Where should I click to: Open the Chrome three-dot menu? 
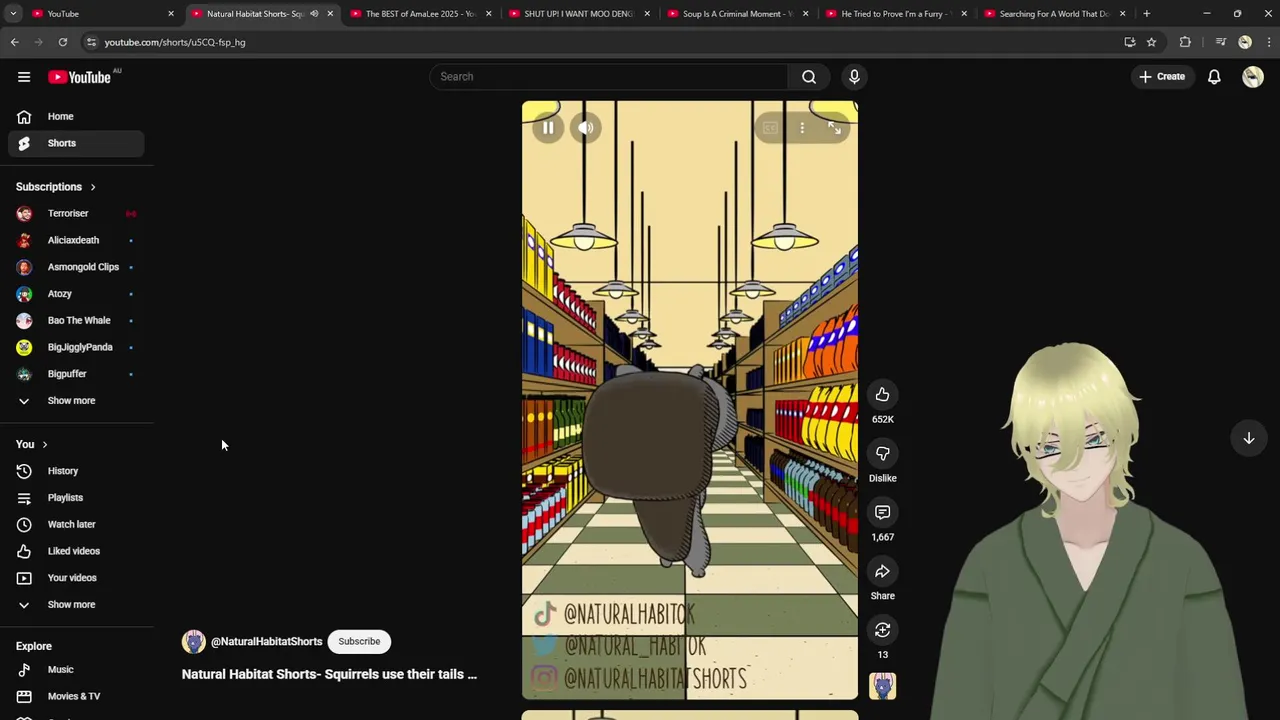[1269, 42]
